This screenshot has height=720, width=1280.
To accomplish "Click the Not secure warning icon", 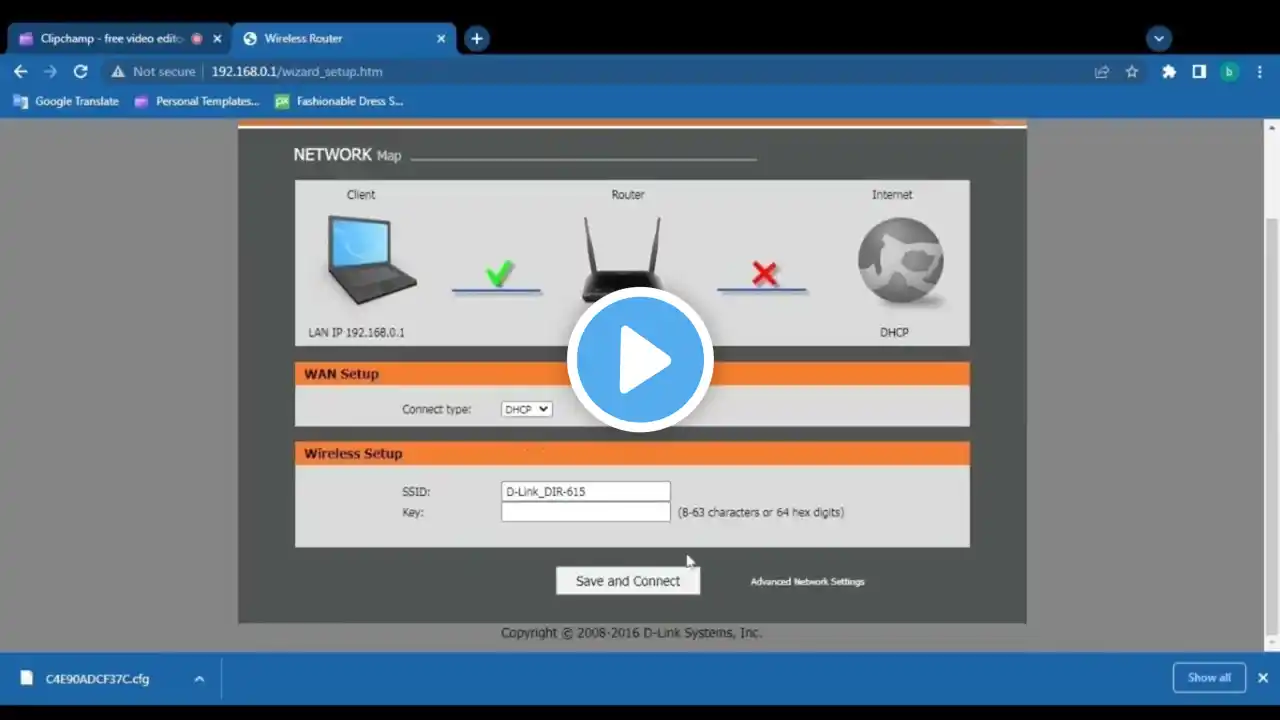I will tap(118, 71).
